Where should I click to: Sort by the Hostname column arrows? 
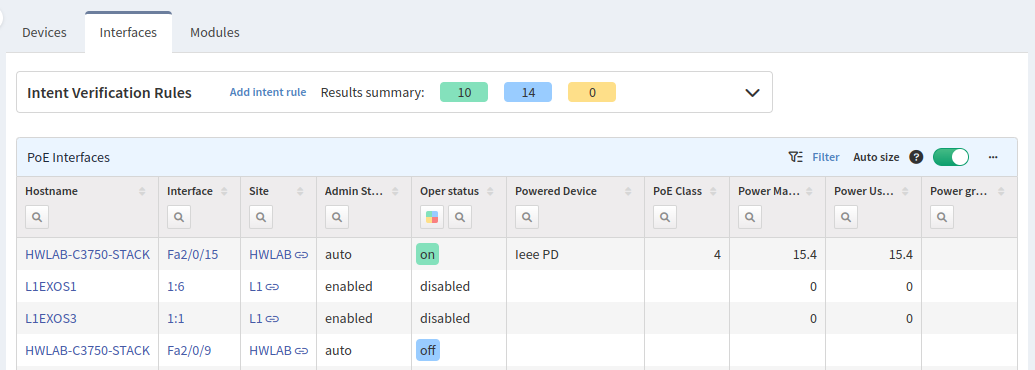(142, 191)
